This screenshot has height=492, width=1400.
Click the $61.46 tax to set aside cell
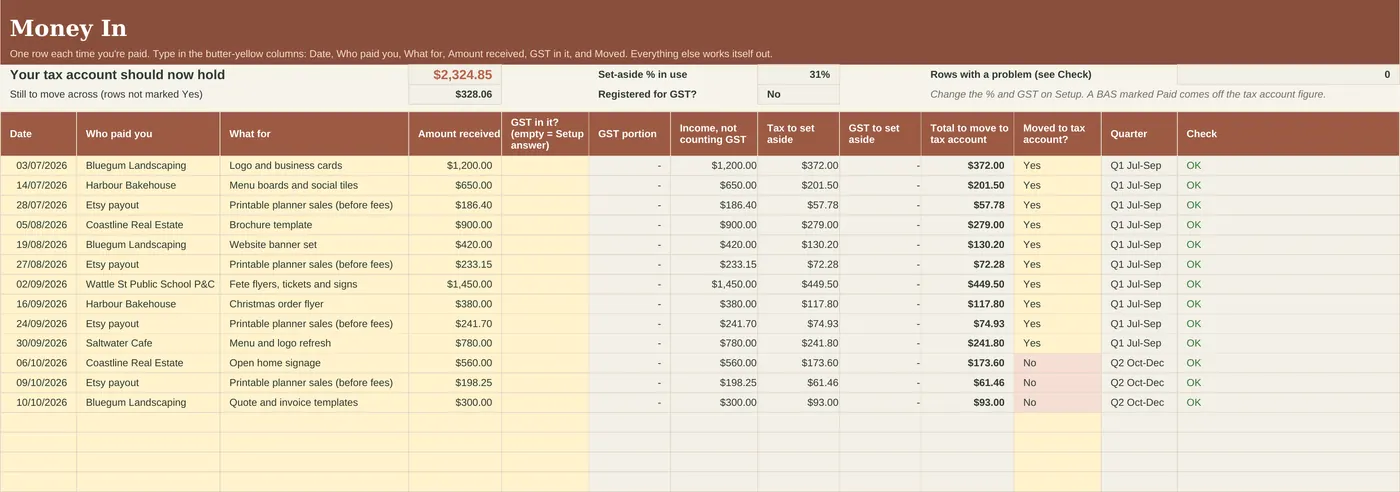click(x=798, y=383)
